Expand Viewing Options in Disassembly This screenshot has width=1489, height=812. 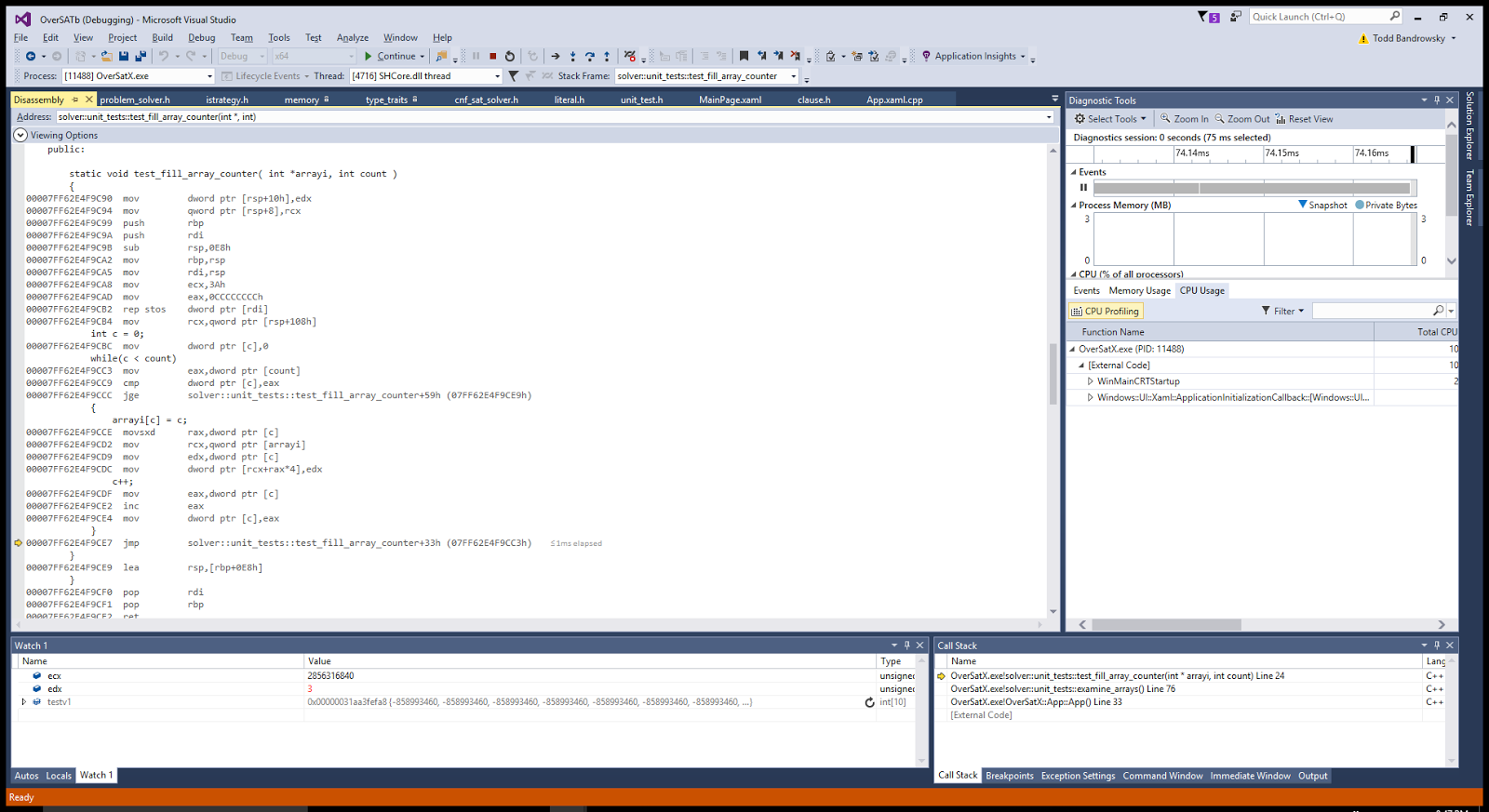pos(20,135)
